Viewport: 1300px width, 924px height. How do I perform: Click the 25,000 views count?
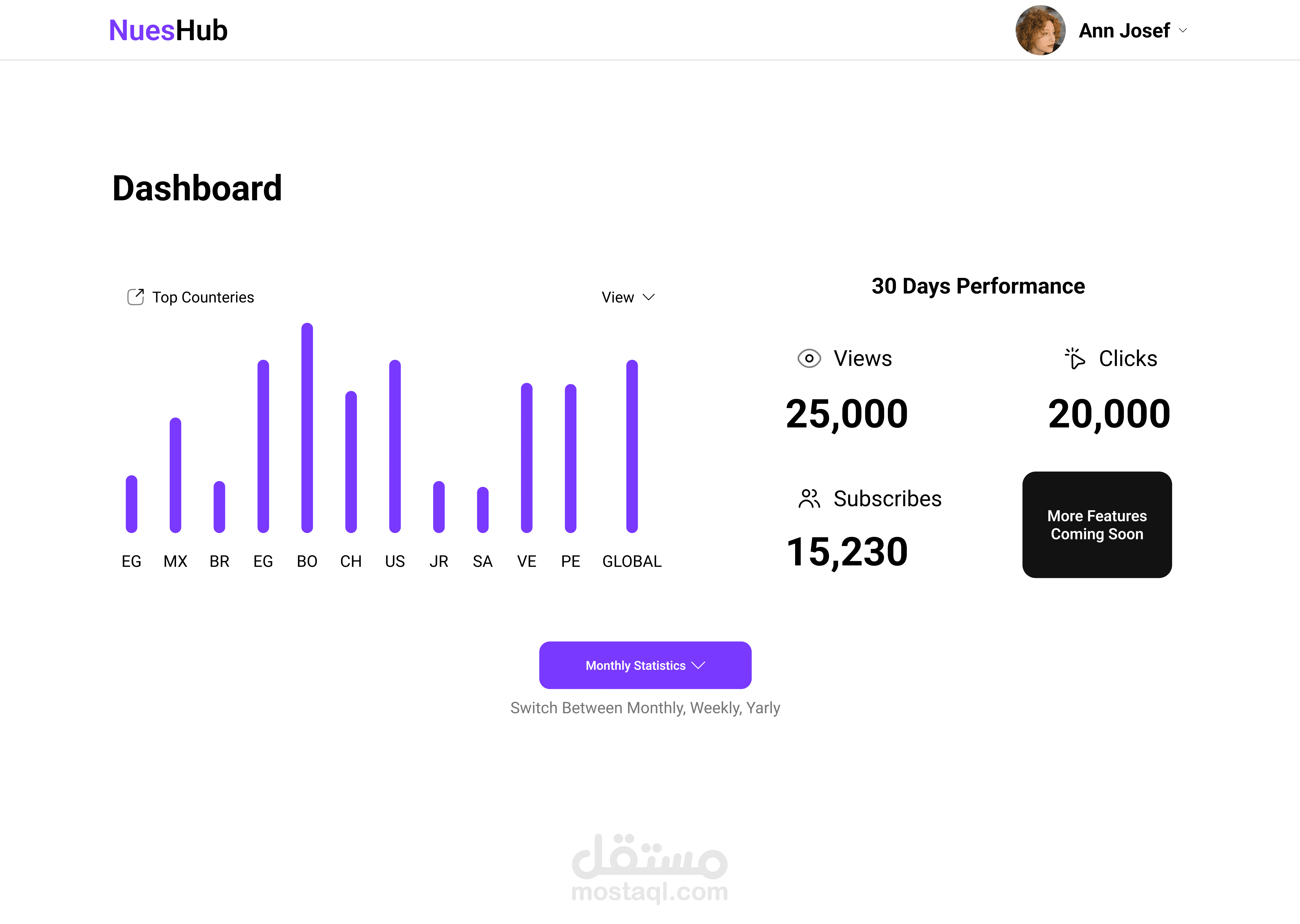846,414
